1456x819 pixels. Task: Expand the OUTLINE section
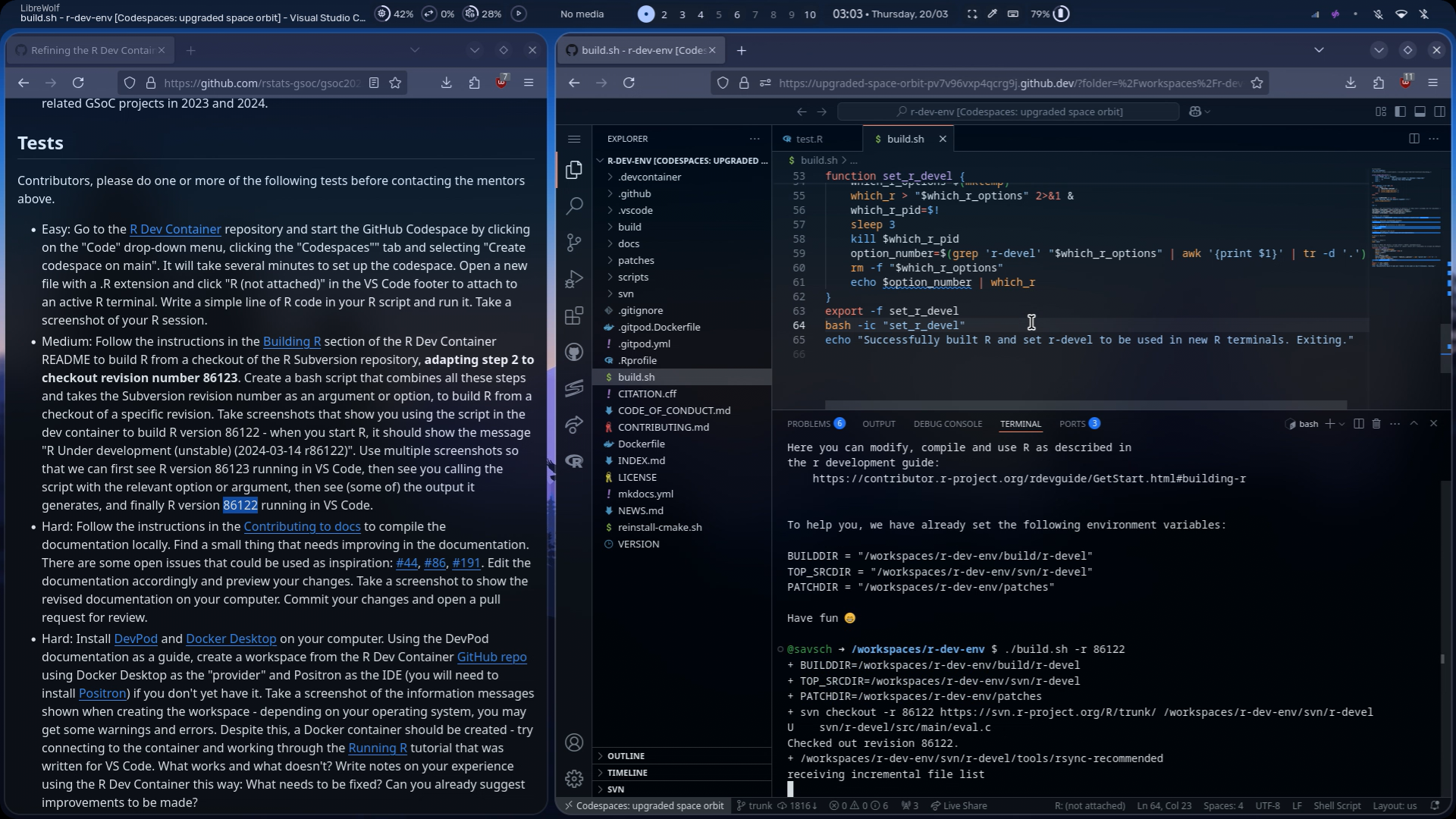point(682,756)
